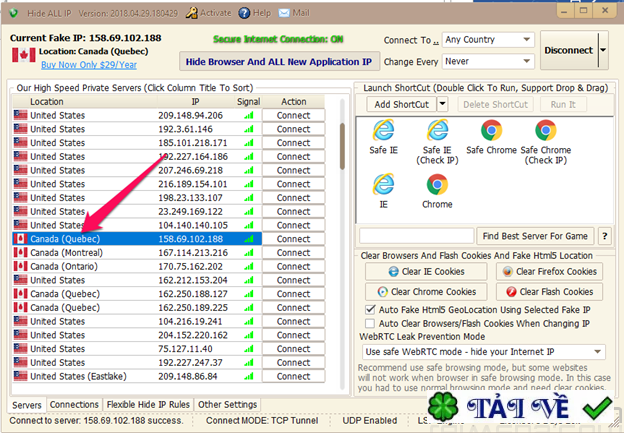The image size is (624, 433).
Task: Select the server row 23.249.169.122
Action: pos(137,211)
